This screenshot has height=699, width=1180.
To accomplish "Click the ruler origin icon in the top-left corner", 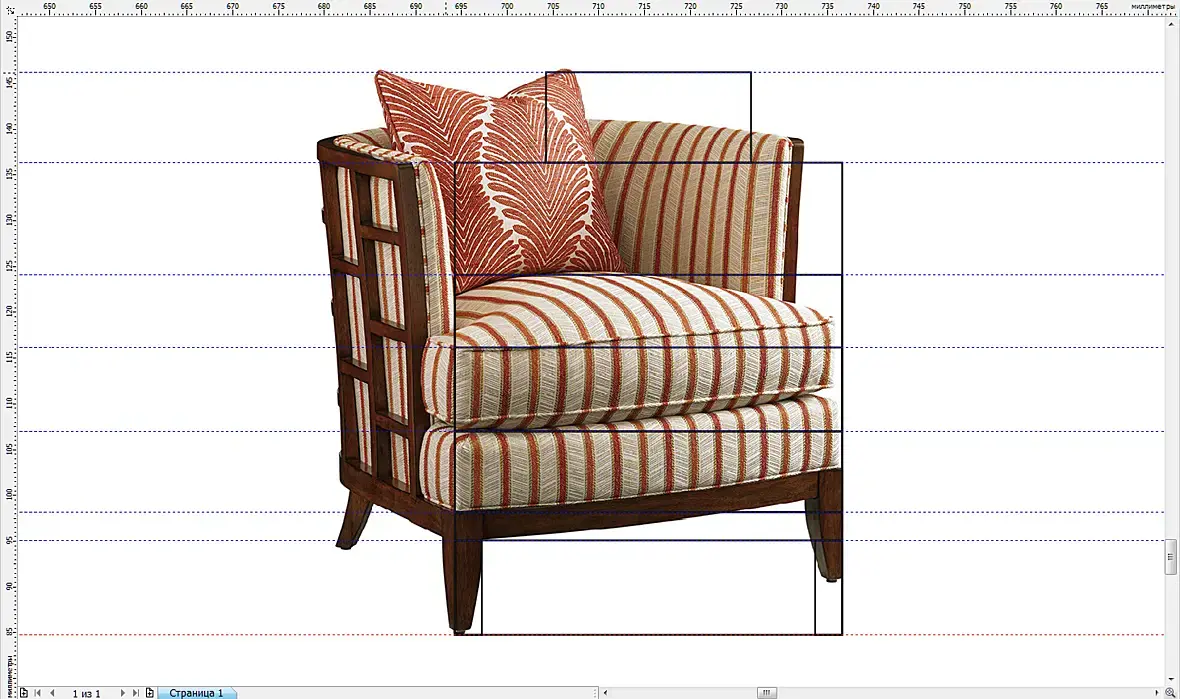I will pos(9,10).
